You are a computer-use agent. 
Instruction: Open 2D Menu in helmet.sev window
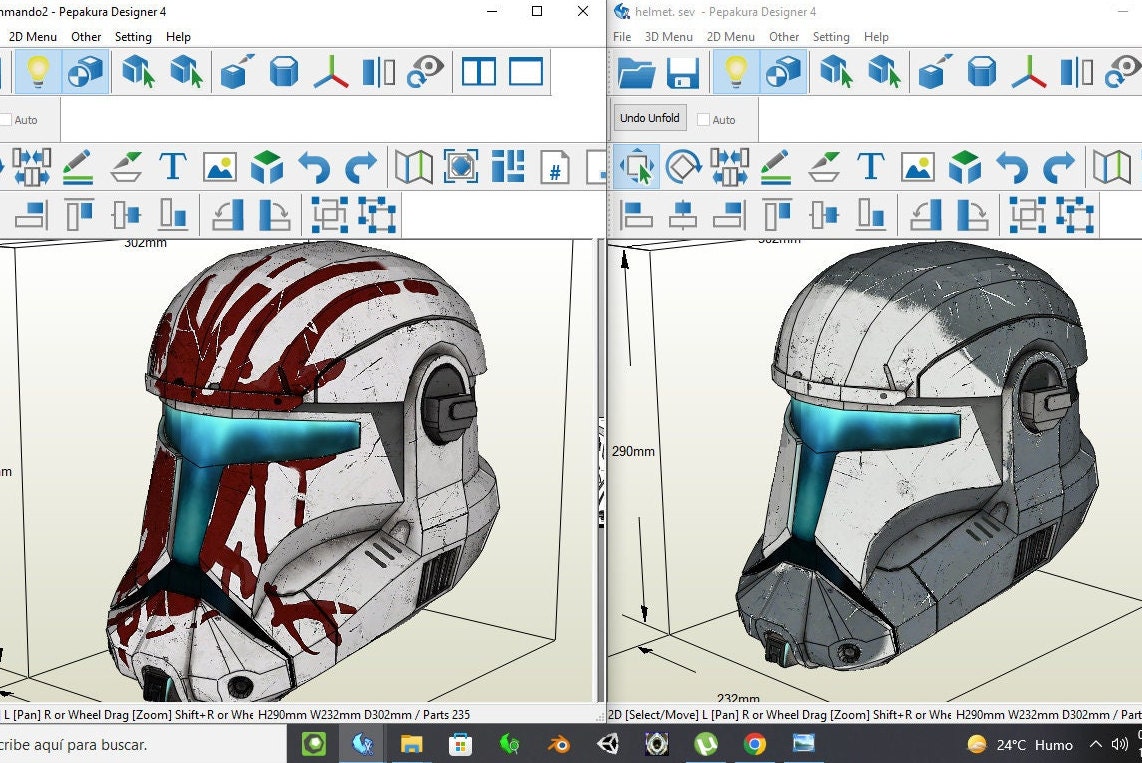(731, 36)
